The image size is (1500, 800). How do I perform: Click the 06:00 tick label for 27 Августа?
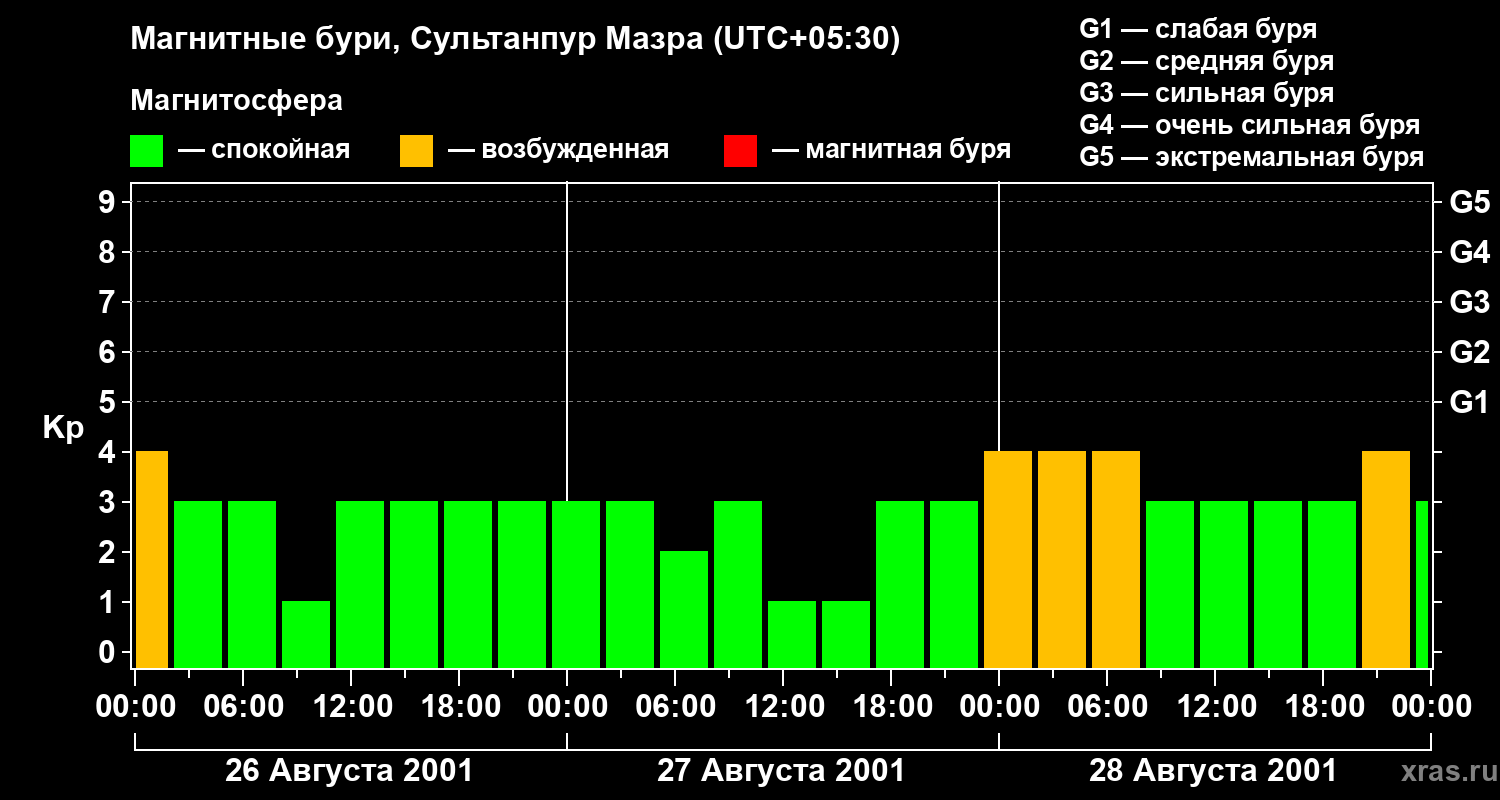coord(676,706)
